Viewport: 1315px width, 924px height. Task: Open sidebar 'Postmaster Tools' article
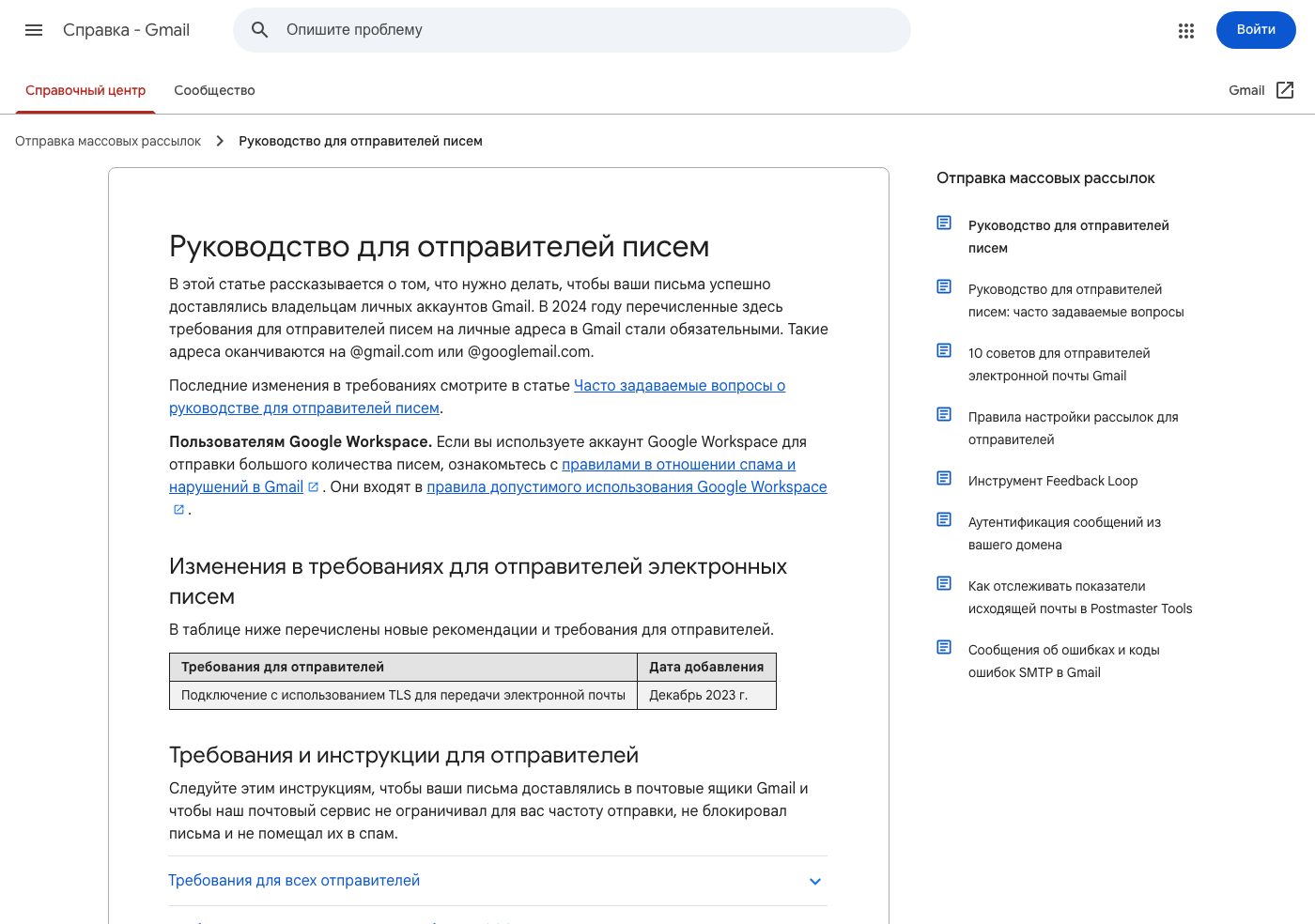click(x=1080, y=597)
